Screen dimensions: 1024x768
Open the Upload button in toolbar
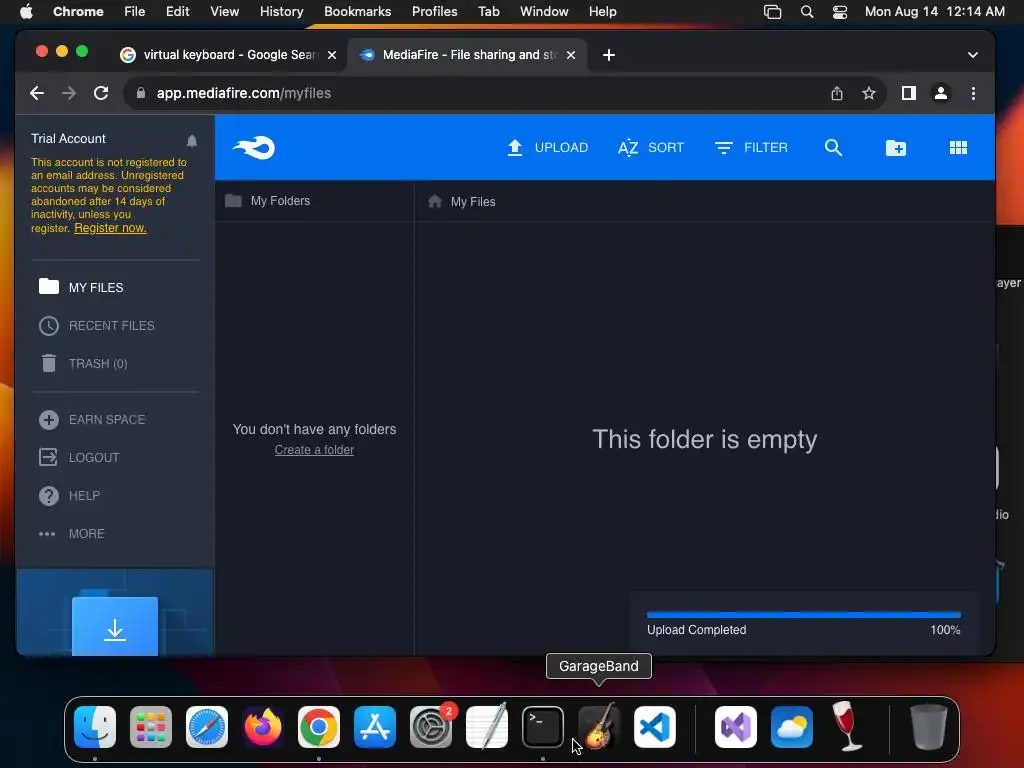(547, 148)
